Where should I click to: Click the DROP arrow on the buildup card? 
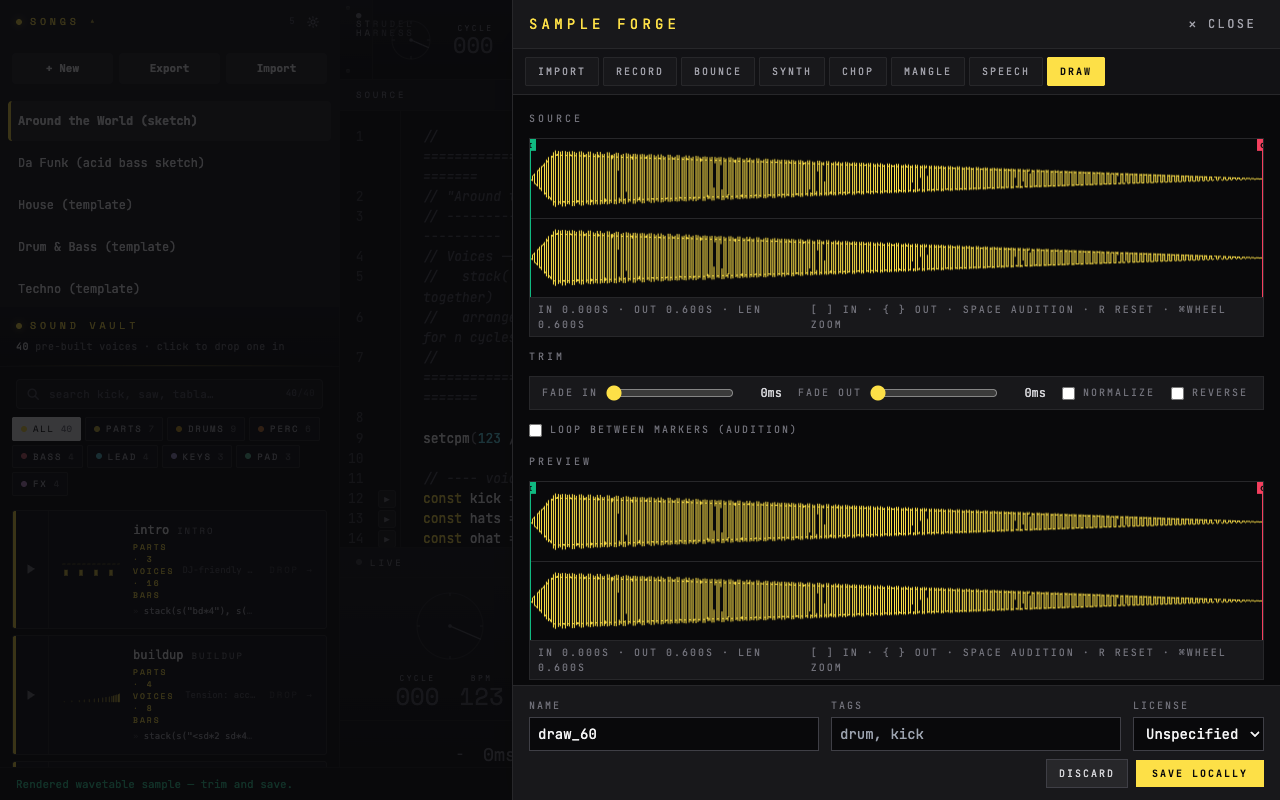pyautogui.click(x=290, y=694)
